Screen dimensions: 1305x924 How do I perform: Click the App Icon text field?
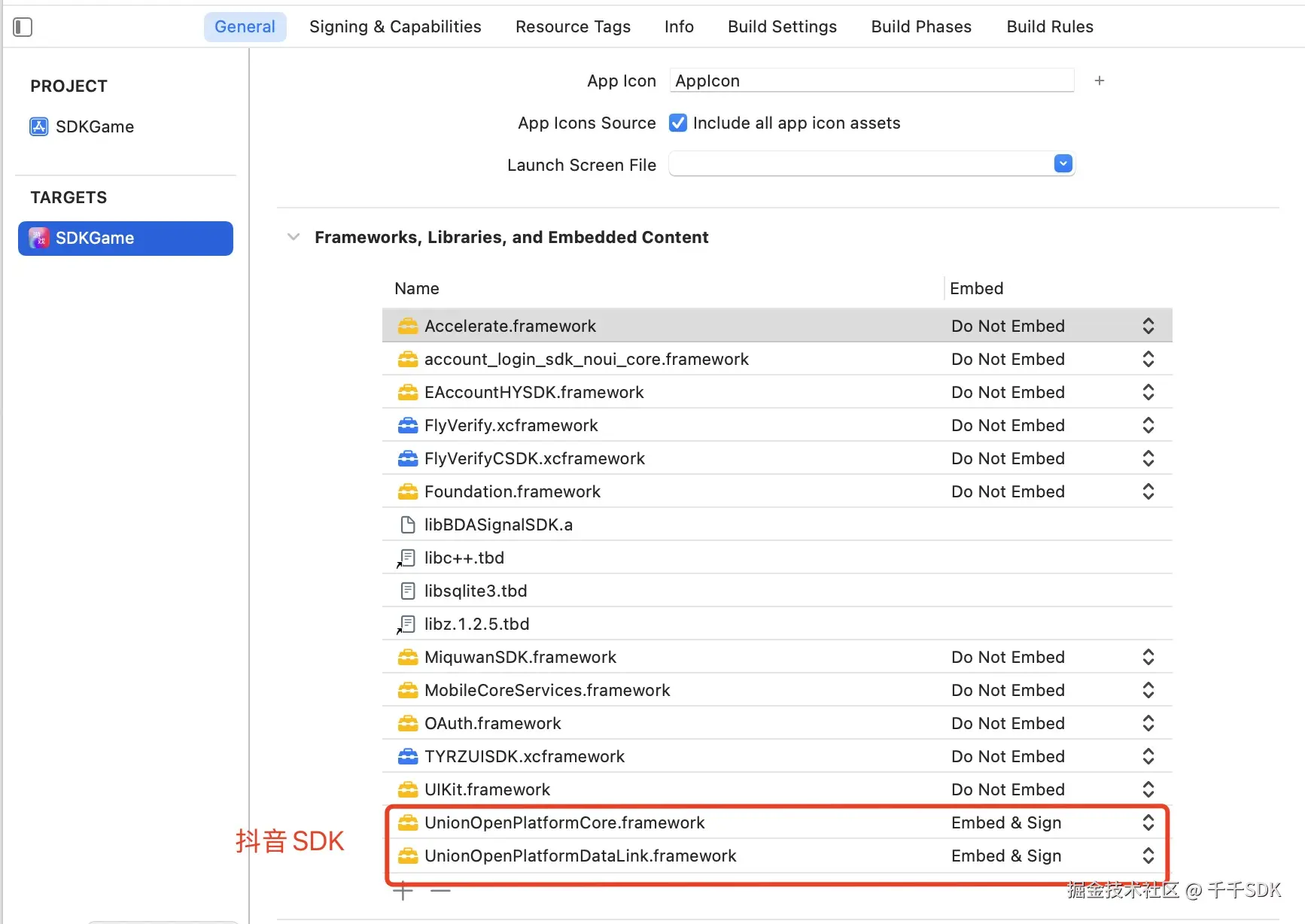click(x=872, y=81)
